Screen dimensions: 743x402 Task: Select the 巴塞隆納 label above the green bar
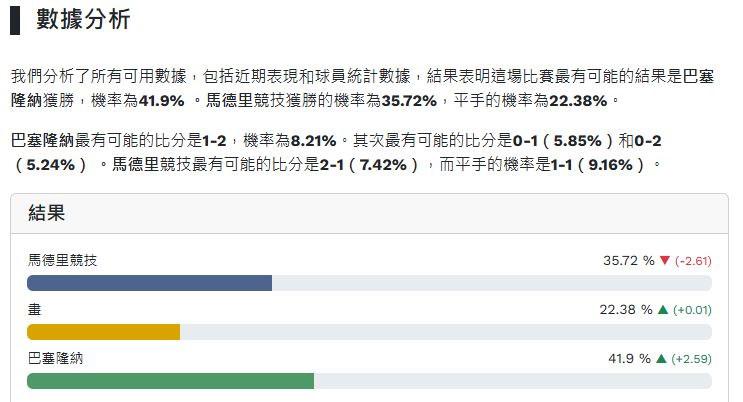click(x=55, y=359)
